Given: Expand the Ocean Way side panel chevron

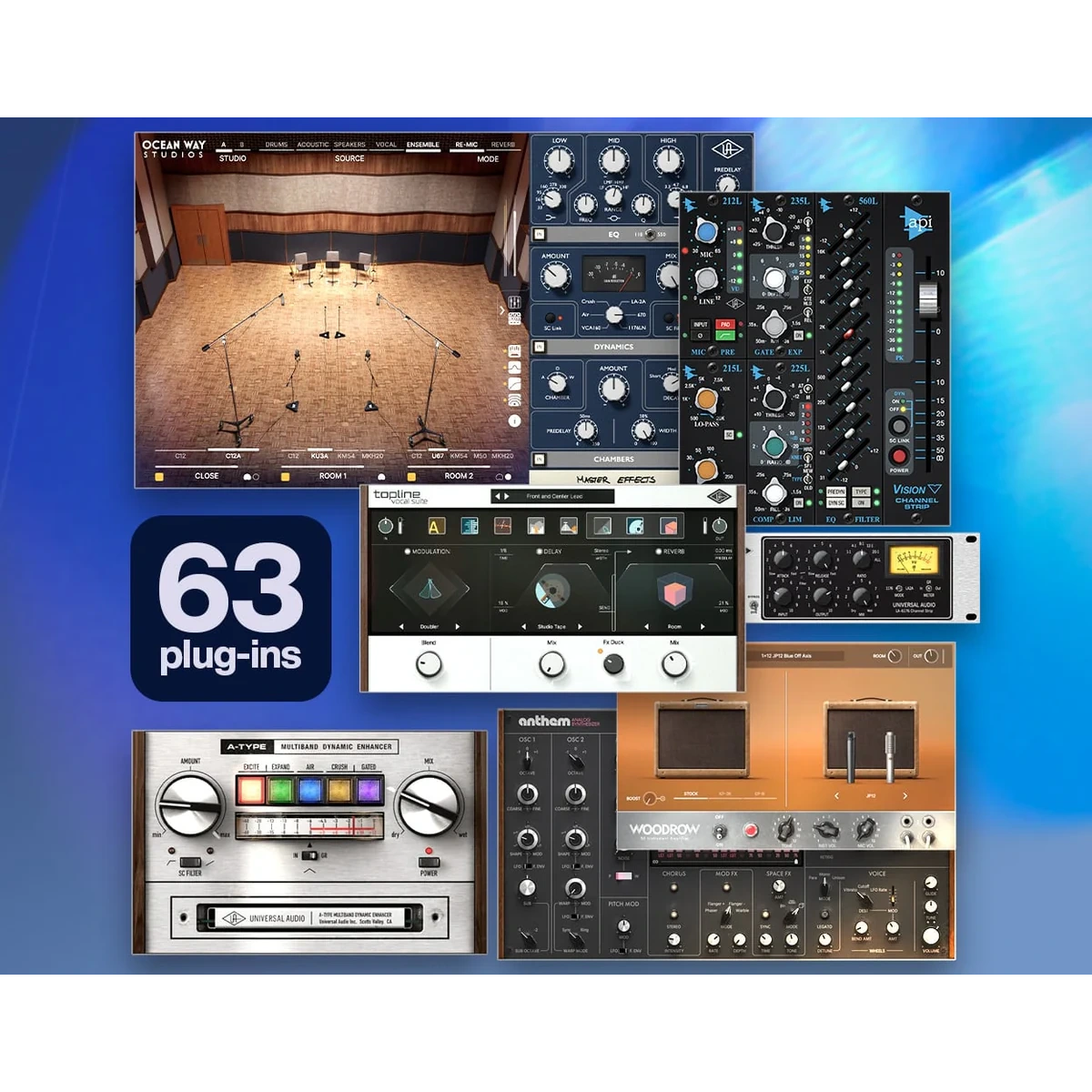Looking at the screenshot, I should [x=502, y=310].
